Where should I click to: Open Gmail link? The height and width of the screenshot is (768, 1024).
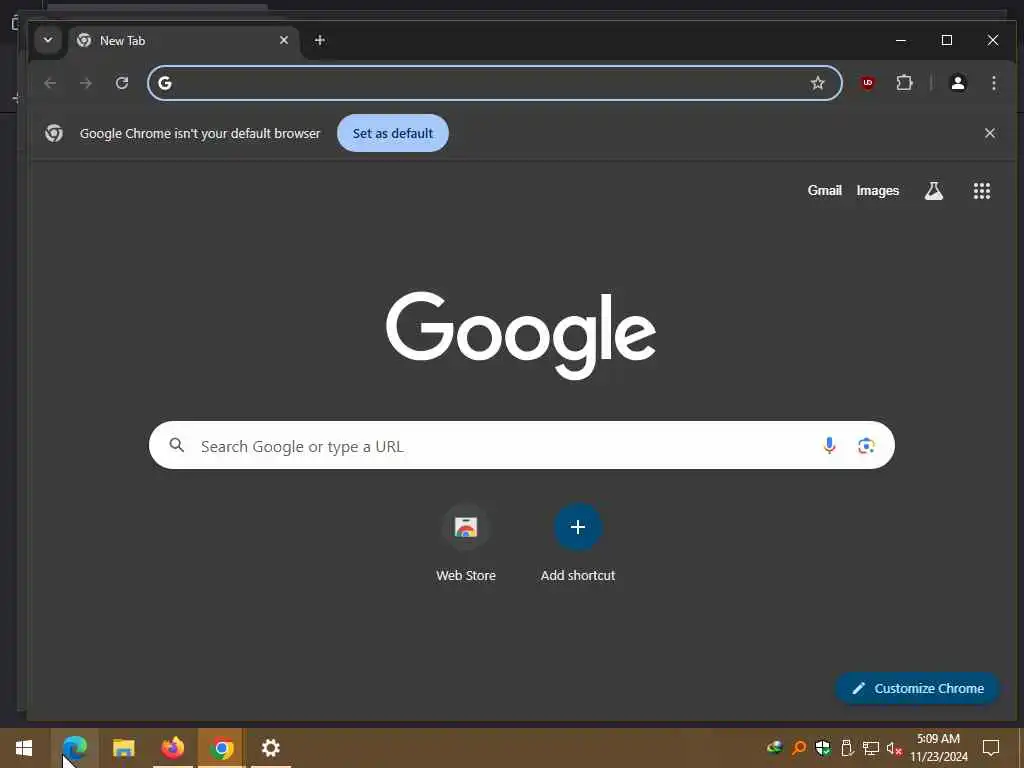pyautogui.click(x=824, y=191)
